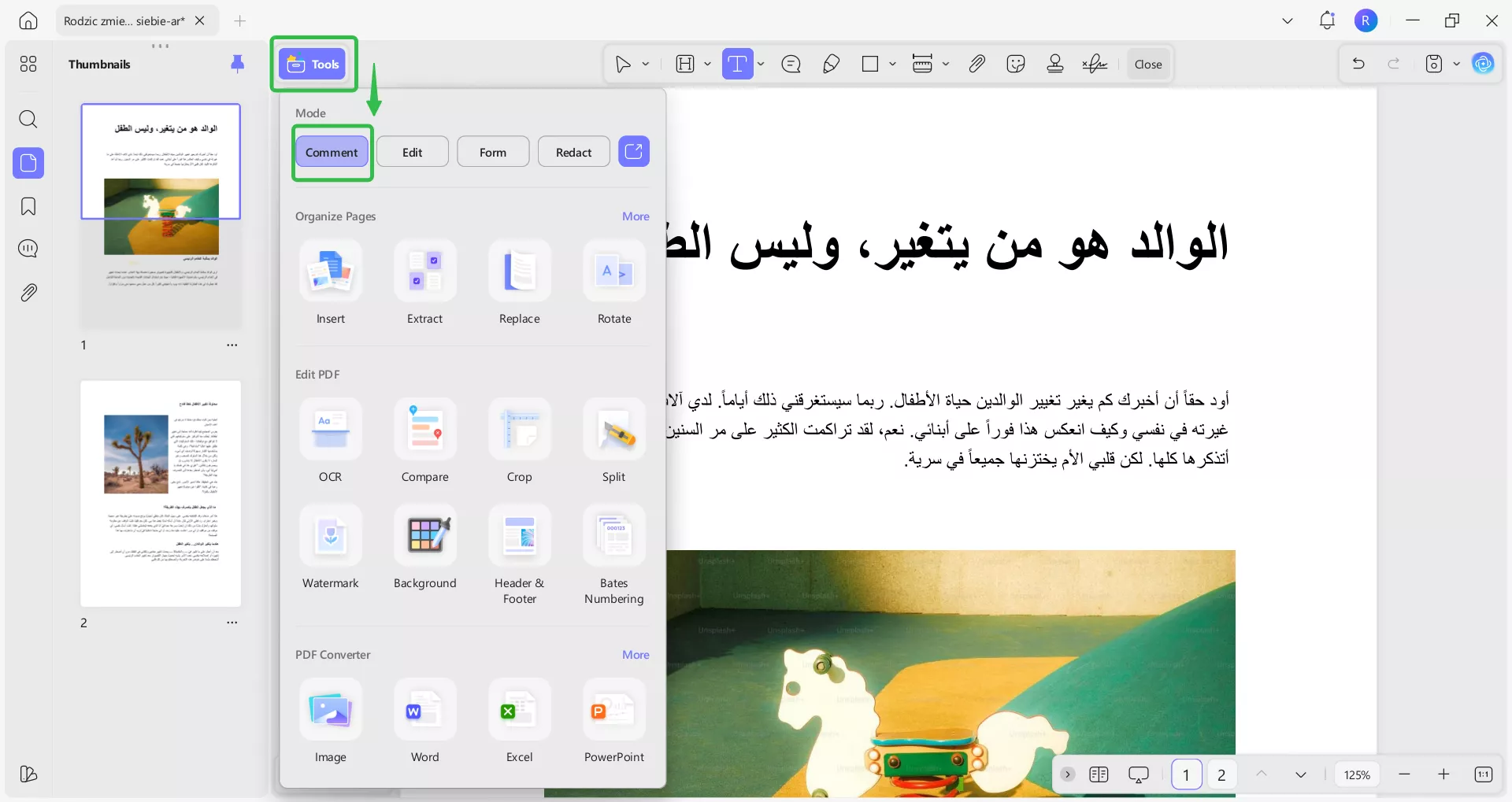This screenshot has height=802, width=1512.
Task: Select the Text comment tool
Action: [739, 64]
